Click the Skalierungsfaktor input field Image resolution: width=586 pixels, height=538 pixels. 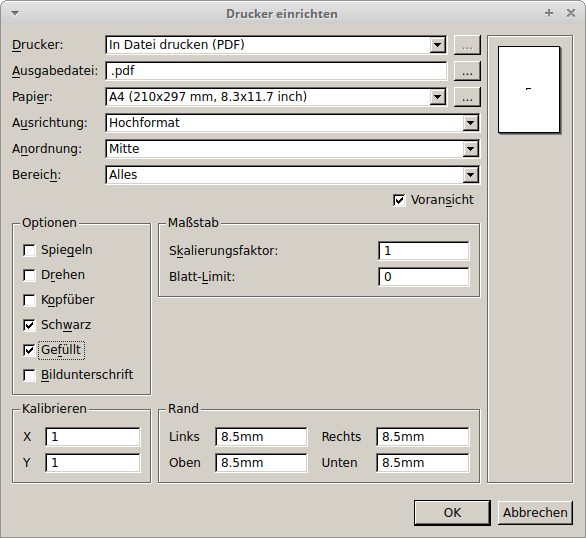coord(424,251)
